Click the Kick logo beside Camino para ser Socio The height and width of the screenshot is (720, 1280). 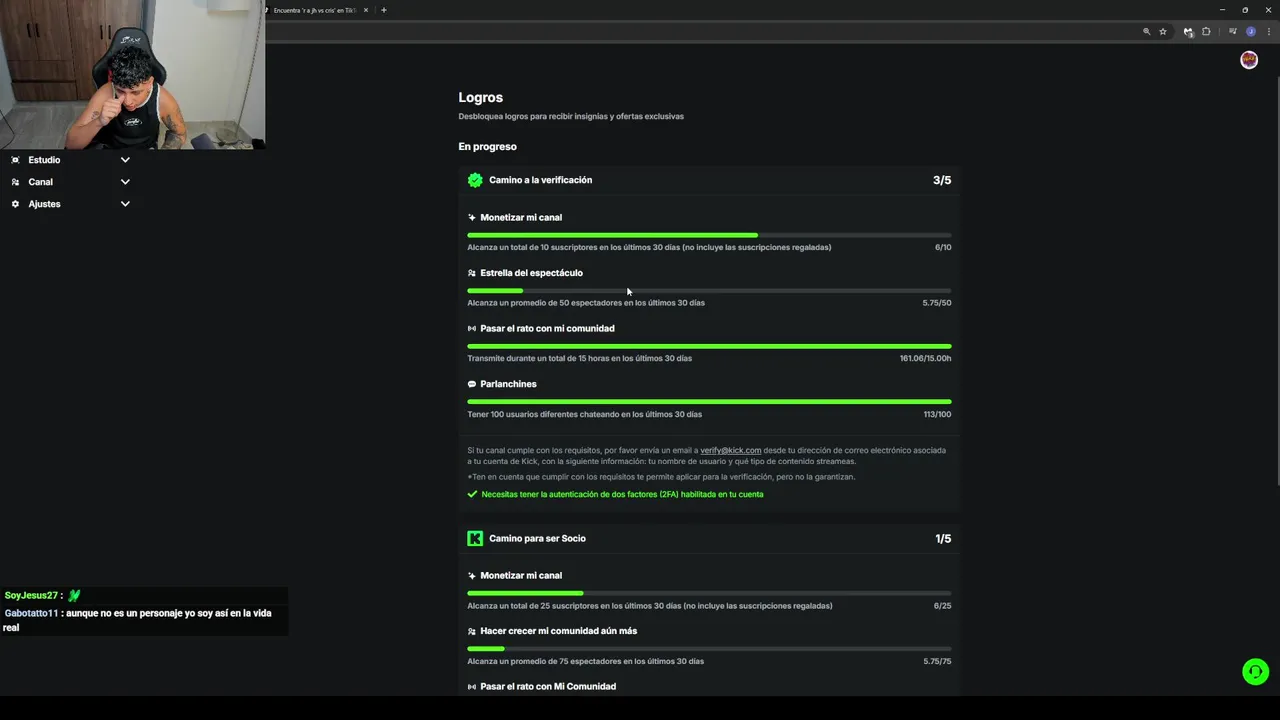pos(475,539)
